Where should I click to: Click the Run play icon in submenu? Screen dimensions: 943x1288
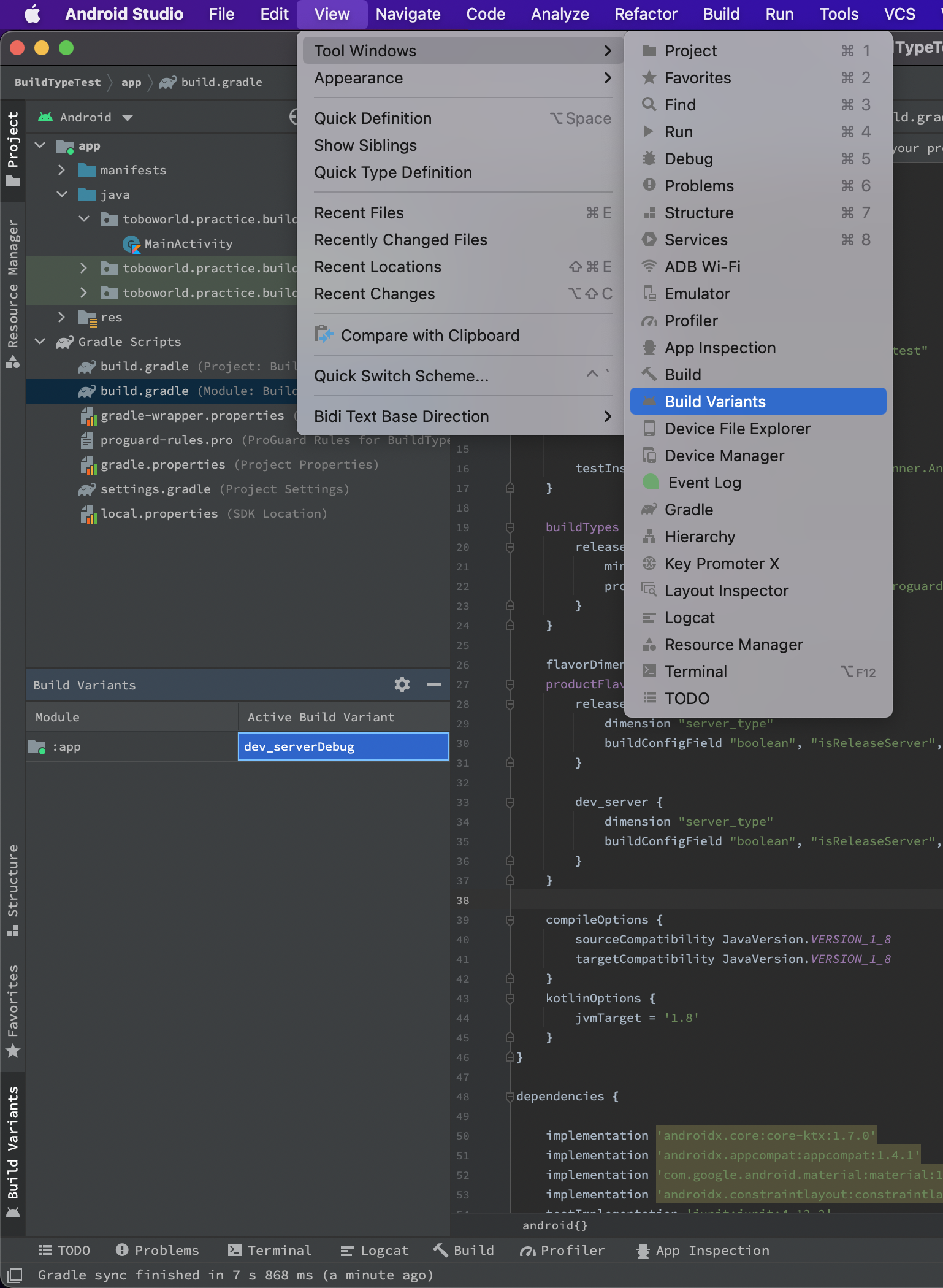tap(649, 132)
